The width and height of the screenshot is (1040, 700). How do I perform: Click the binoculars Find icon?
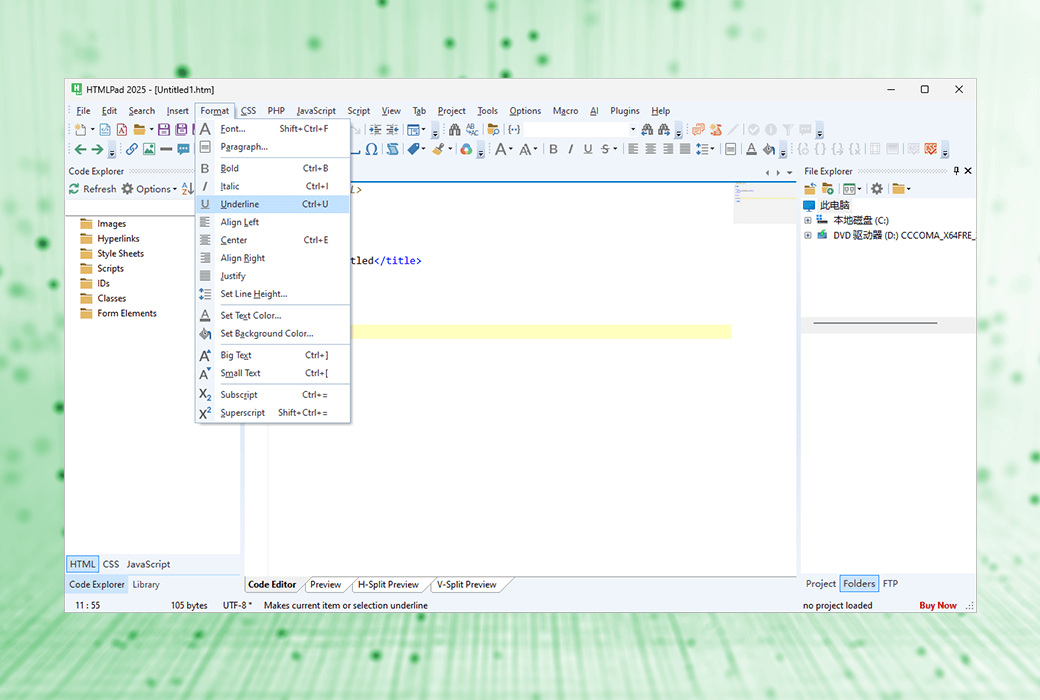click(454, 129)
